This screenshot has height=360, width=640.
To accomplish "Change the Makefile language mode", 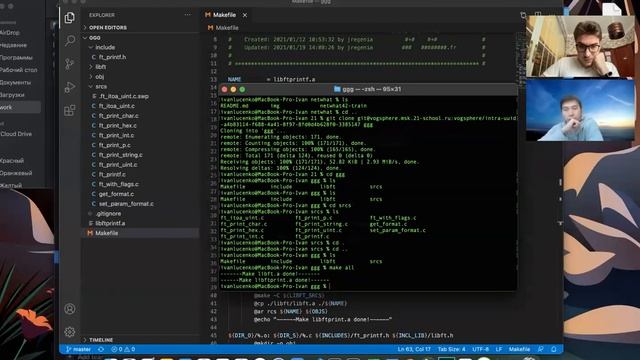I will 519,349.
